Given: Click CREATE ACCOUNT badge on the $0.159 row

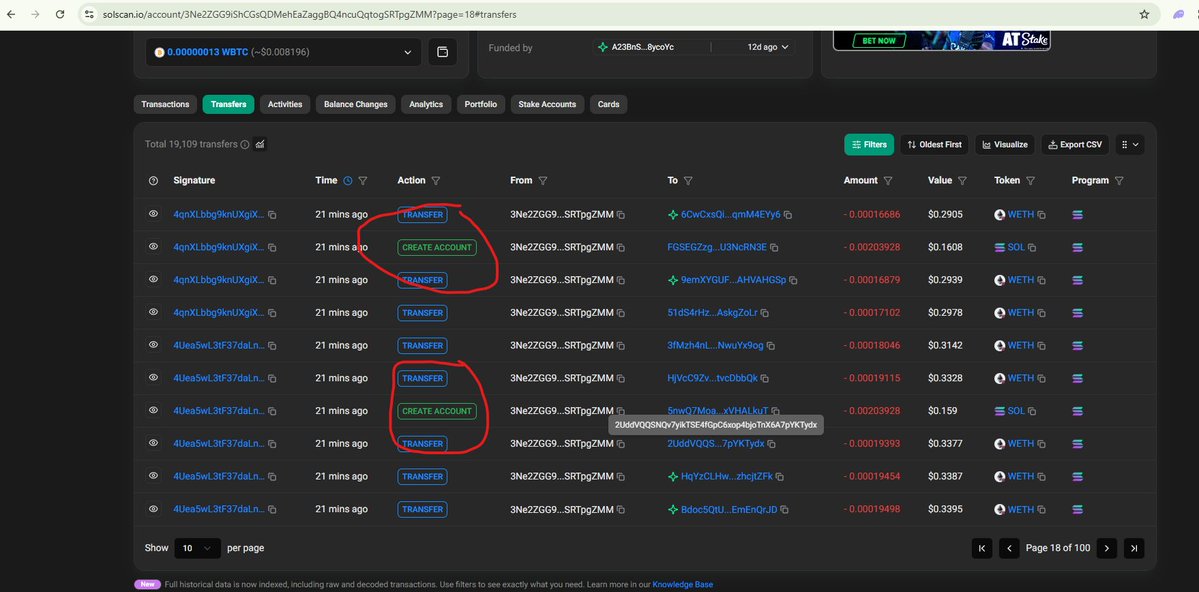Looking at the screenshot, I should (x=437, y=411).
